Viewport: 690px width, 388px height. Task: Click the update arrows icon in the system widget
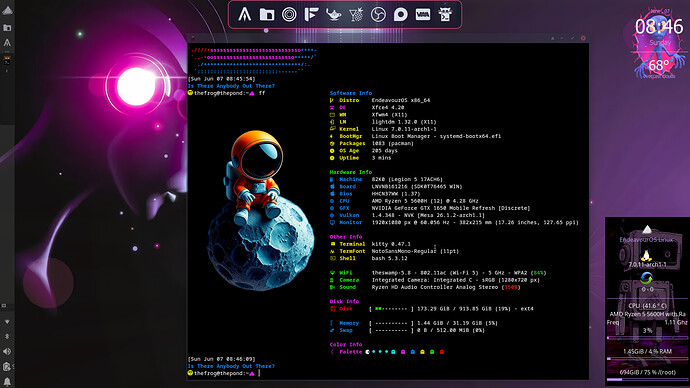click(x=646, y=278)
